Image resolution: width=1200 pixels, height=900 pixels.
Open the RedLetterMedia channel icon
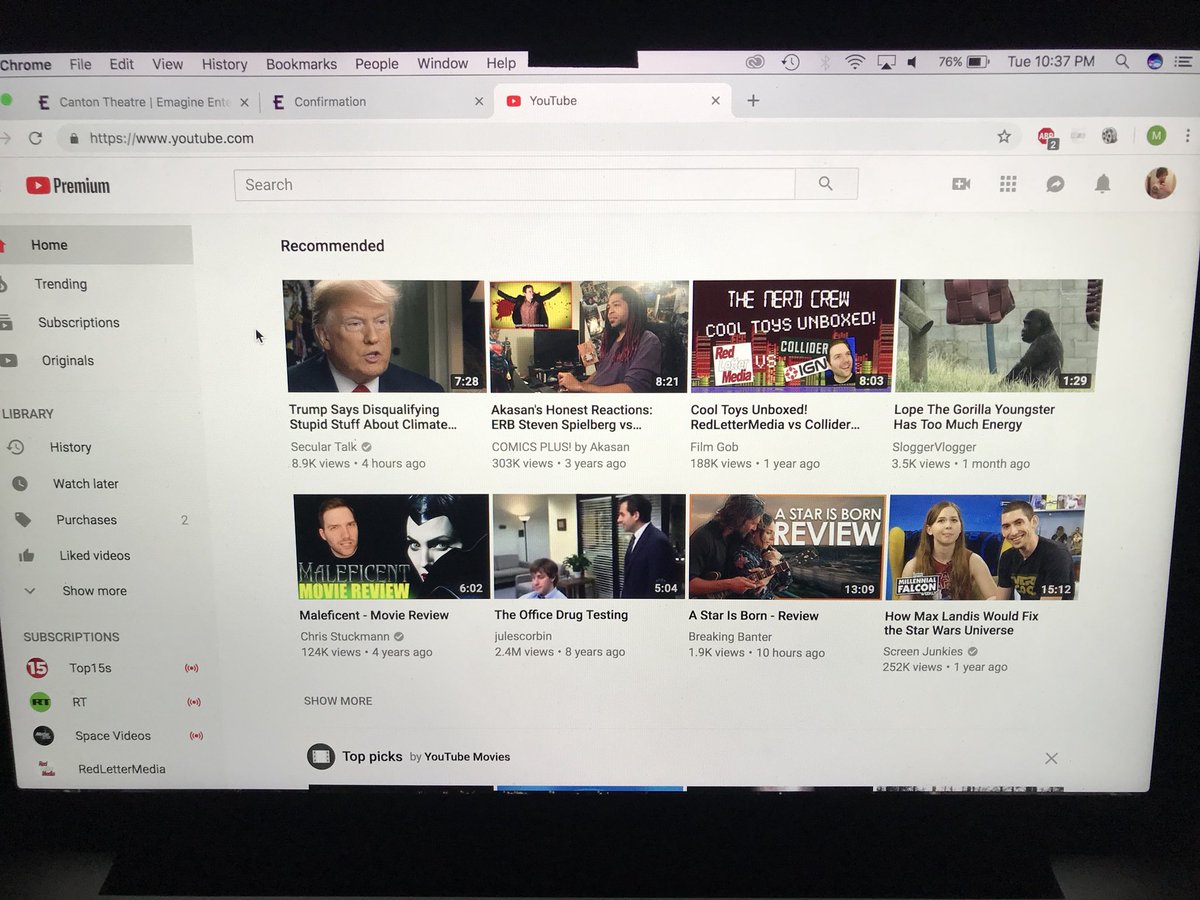point(46,769)
